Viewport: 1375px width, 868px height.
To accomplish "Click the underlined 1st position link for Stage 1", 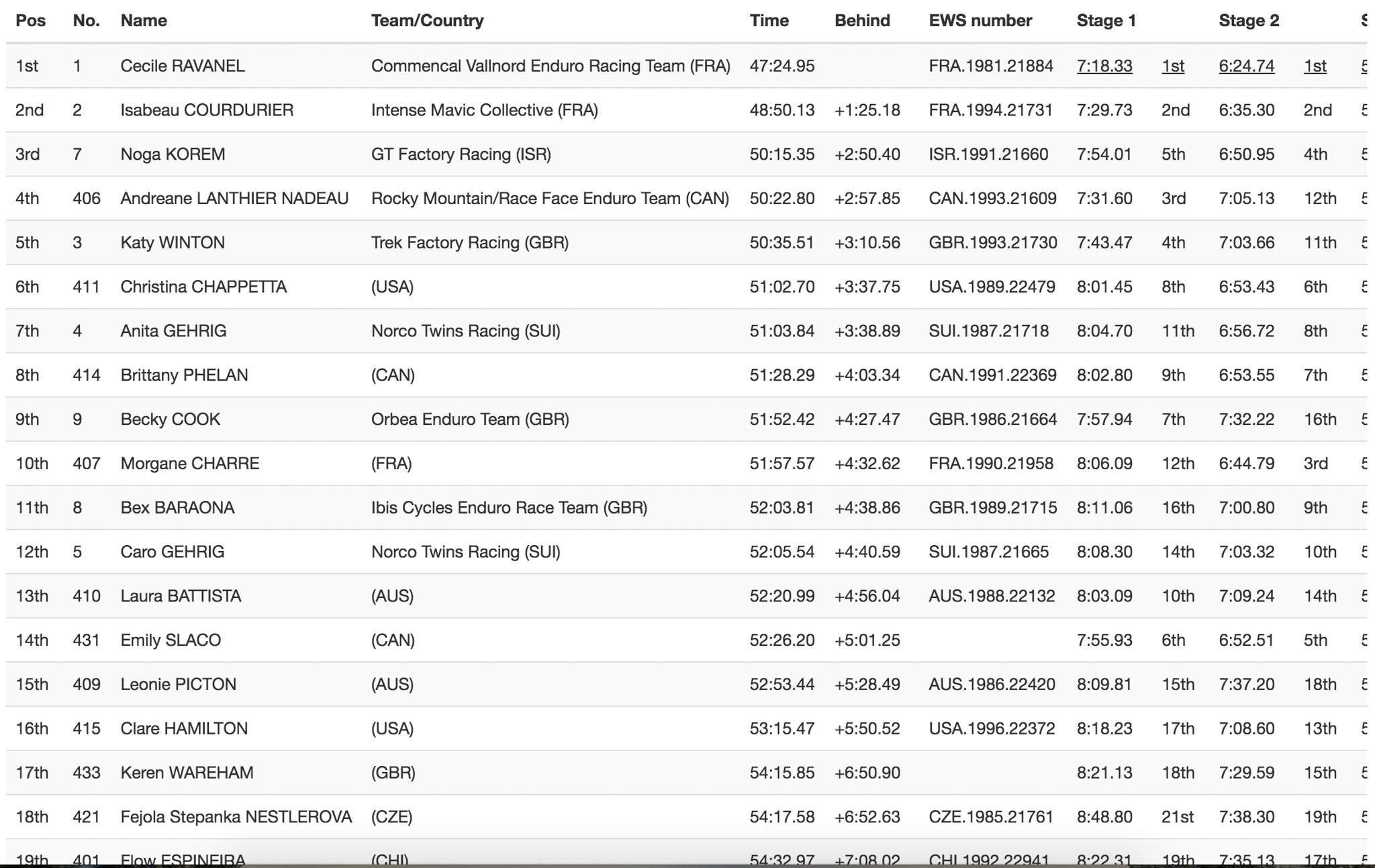I will (1172, 66).
